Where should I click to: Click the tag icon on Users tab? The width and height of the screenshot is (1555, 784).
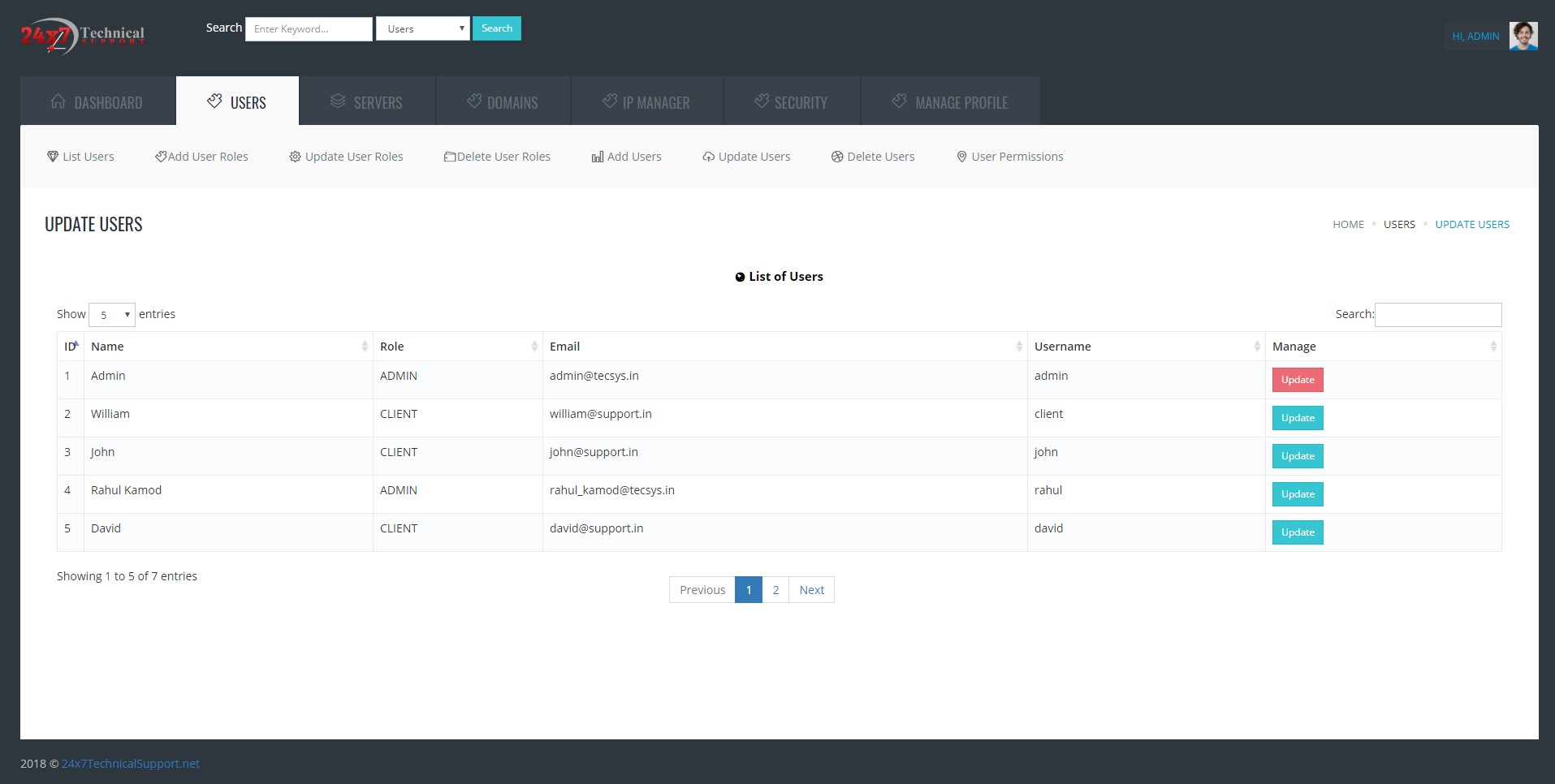214,101
